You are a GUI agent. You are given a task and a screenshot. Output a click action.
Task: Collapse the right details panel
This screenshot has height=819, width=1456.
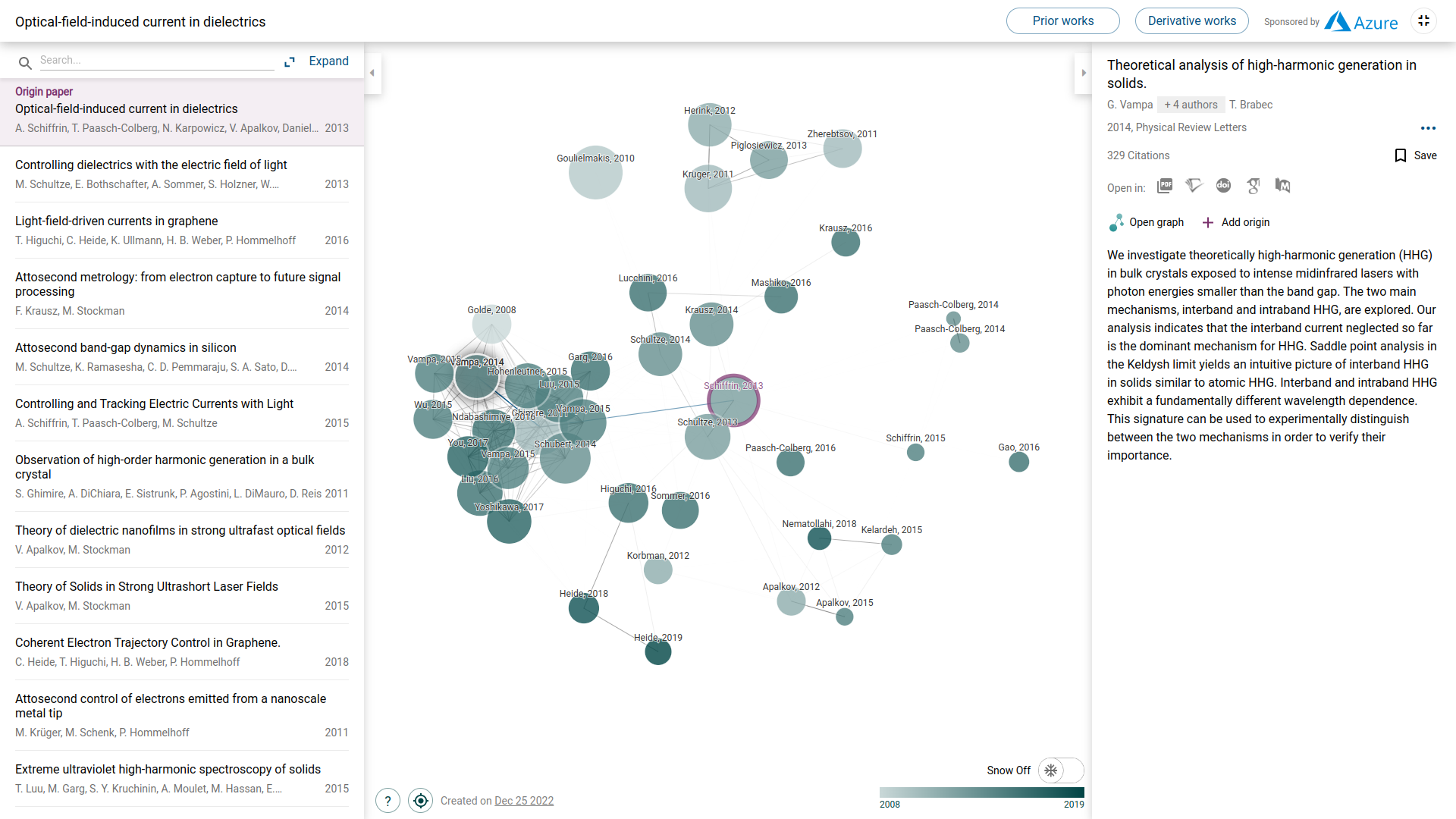(x=1083, y=73)
